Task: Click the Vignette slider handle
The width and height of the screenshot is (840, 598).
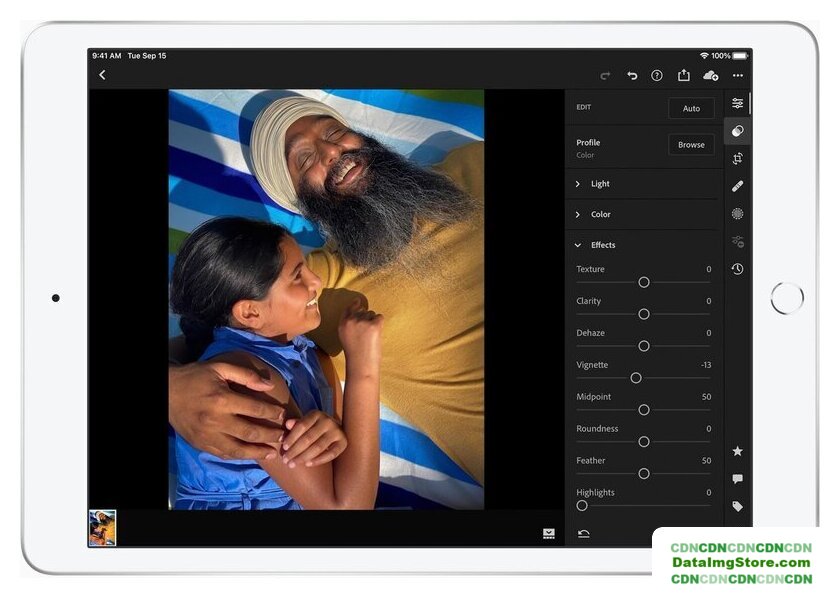Action: coord(636,378)
